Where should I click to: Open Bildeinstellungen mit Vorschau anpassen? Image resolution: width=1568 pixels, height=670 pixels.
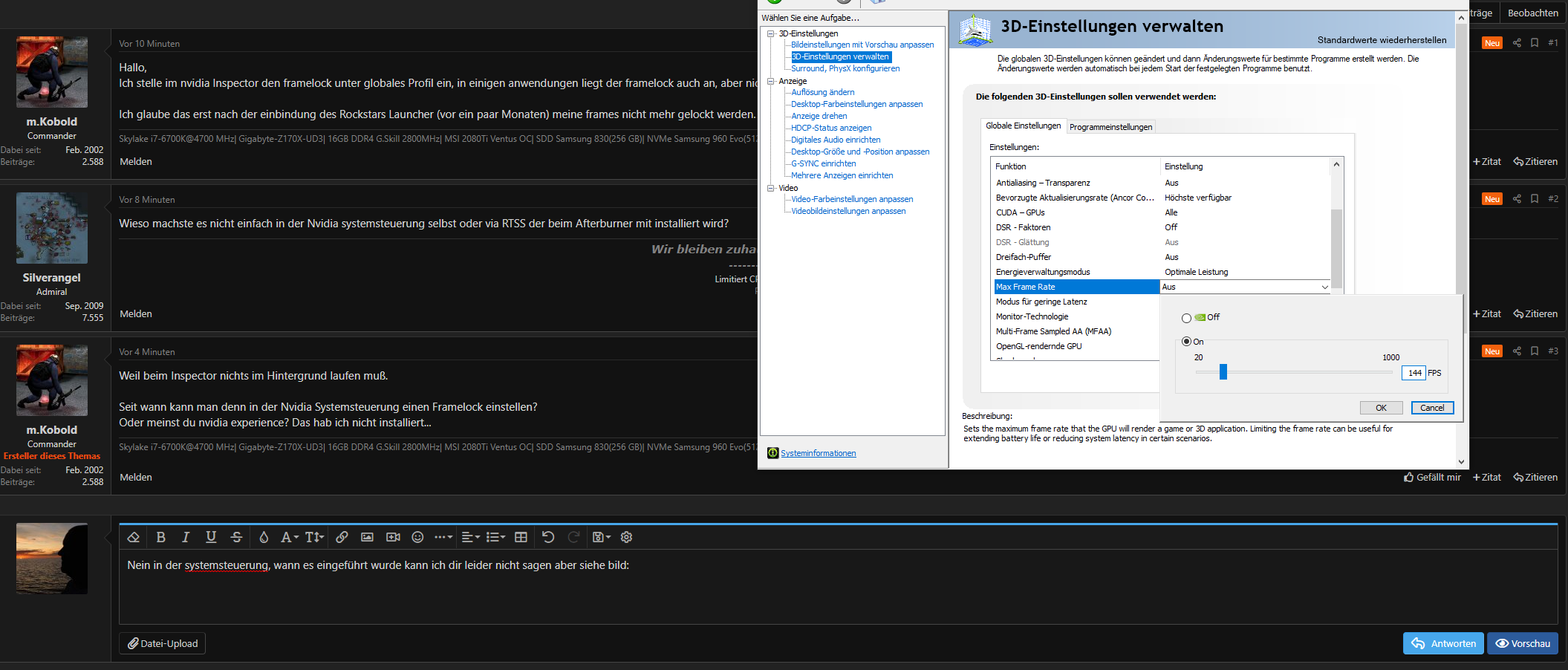[x=862, y=45]
